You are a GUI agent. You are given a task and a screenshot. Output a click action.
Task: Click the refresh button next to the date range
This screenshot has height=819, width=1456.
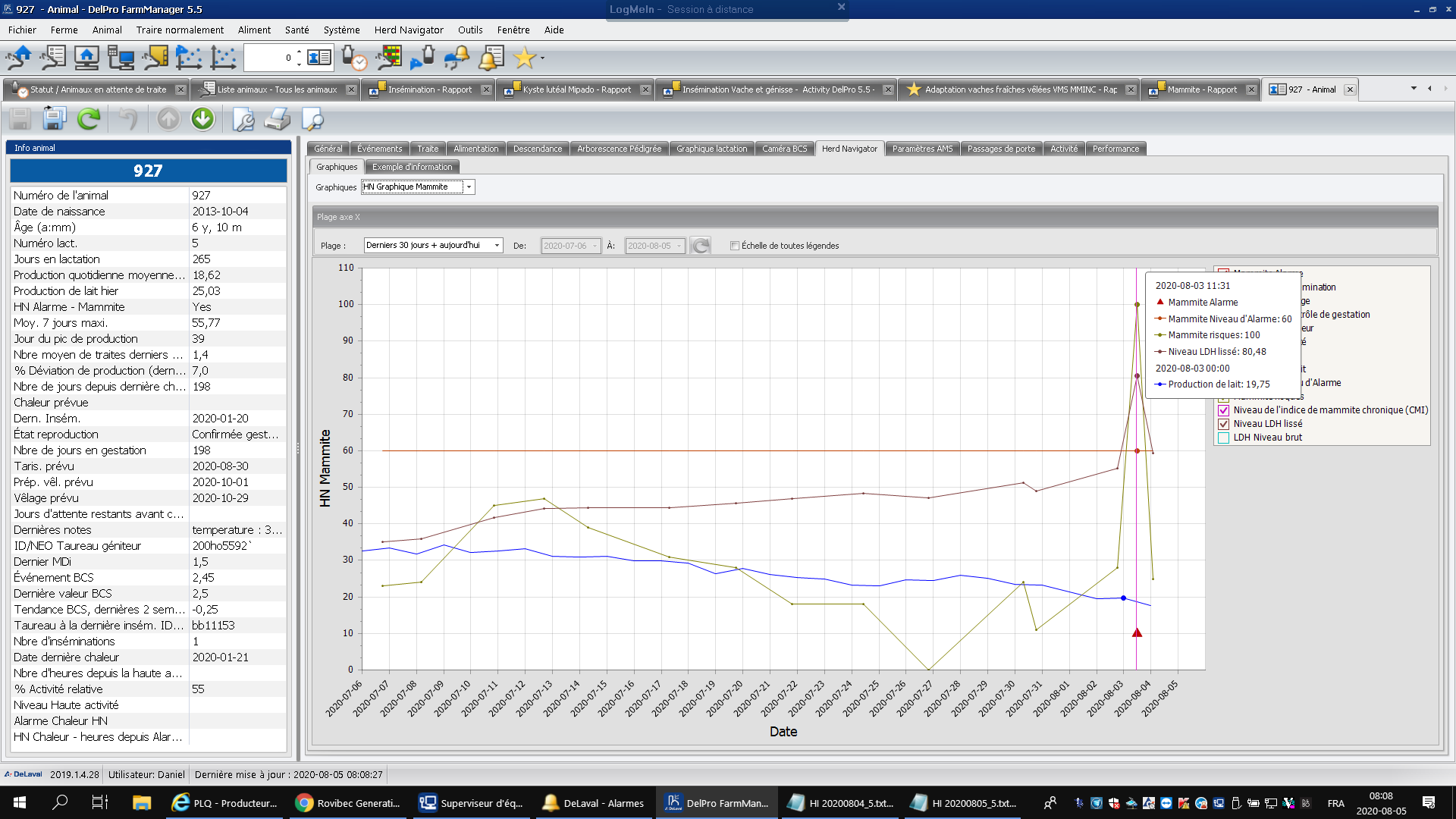click(x=701, y=246)
